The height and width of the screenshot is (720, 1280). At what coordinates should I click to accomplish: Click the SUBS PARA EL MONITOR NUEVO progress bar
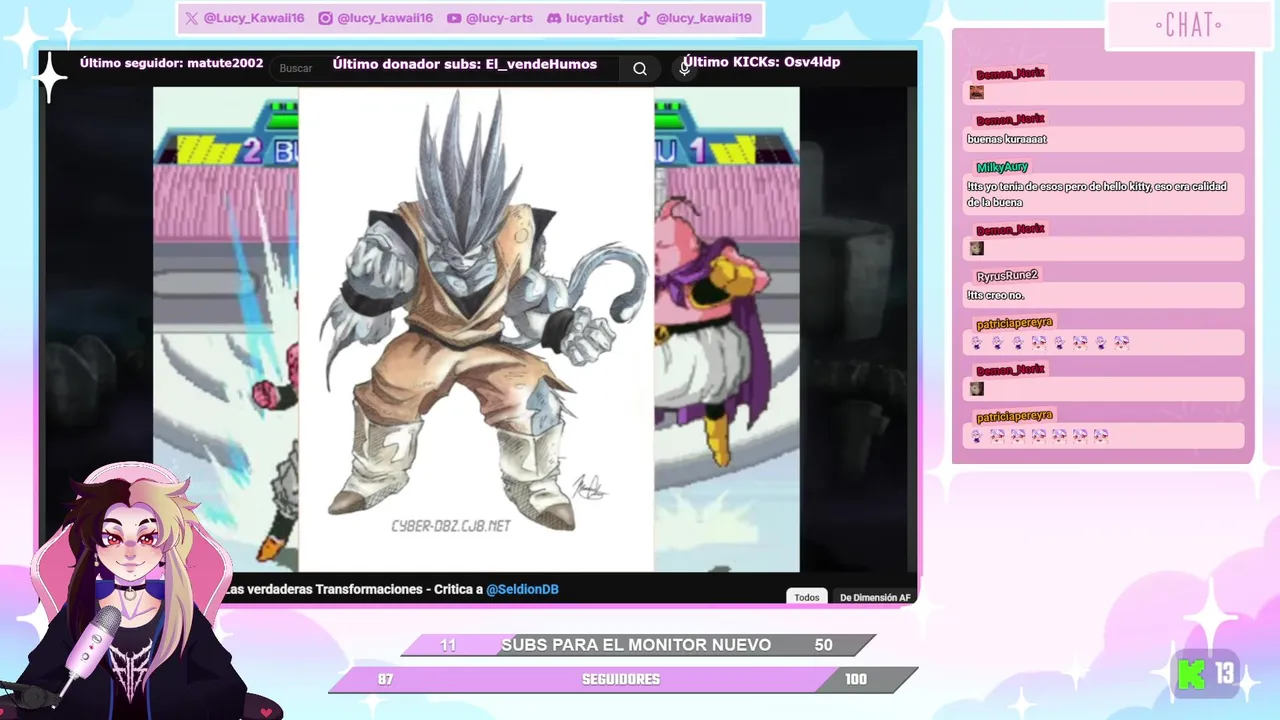click(x=638, y=645)
